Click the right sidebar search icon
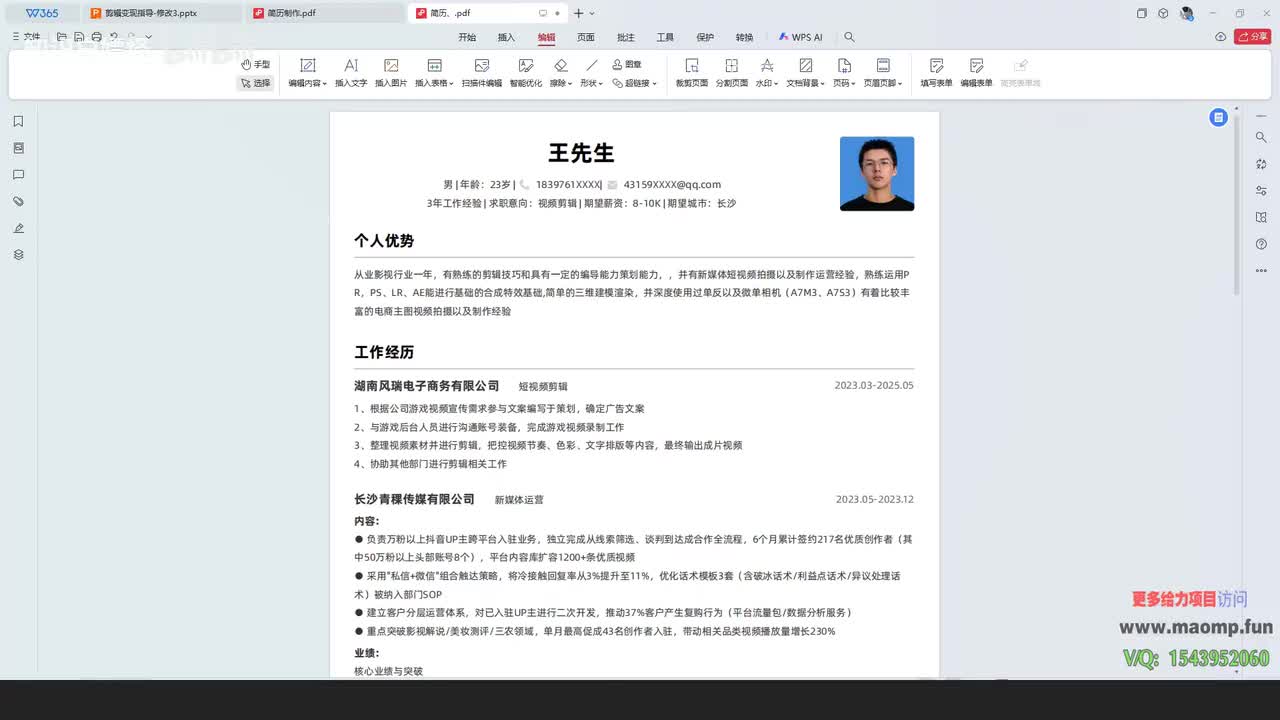This screenshot has height=720, width=1280. point(1261,137)
